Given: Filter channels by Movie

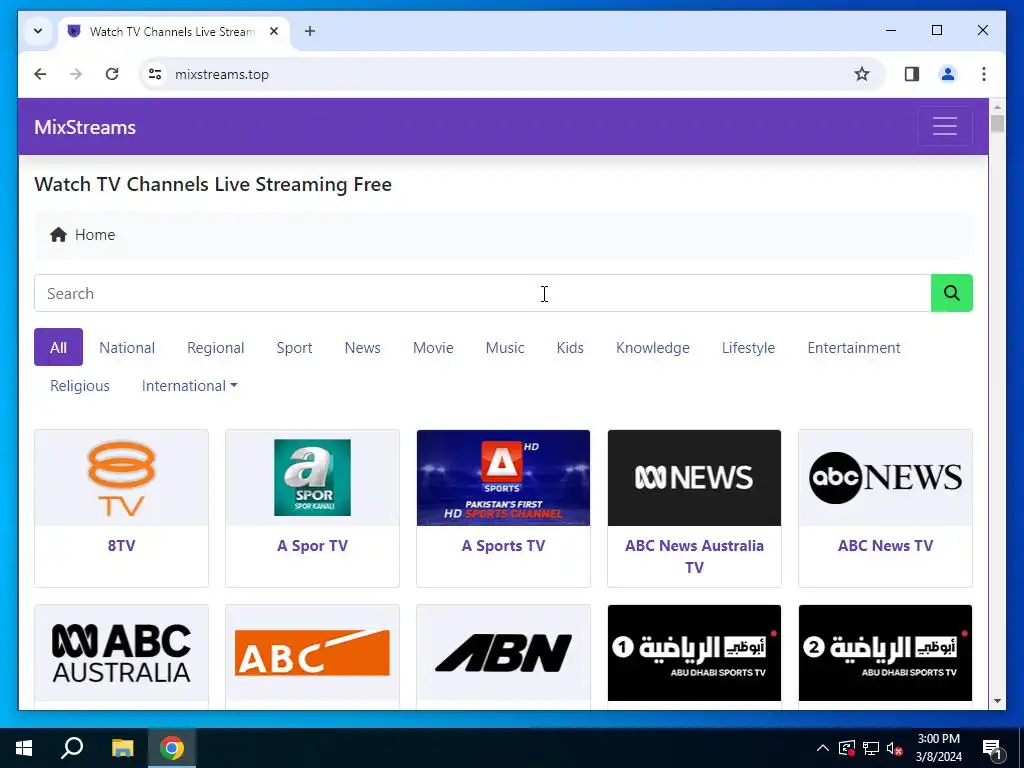Looking at the screenshot, I should (x=433, y=347).
